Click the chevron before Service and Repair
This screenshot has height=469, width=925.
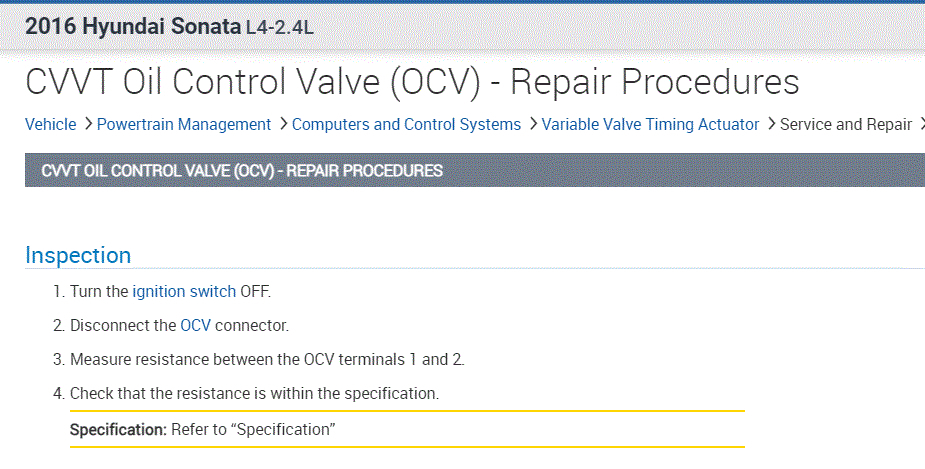coord(772,124)
